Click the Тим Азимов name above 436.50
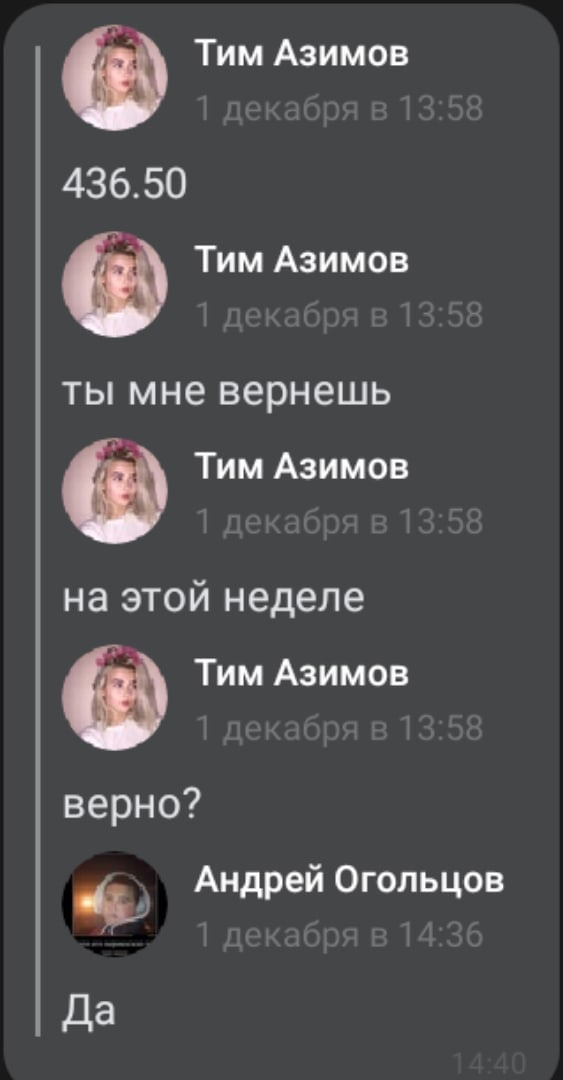 click(x=302, y=54)
